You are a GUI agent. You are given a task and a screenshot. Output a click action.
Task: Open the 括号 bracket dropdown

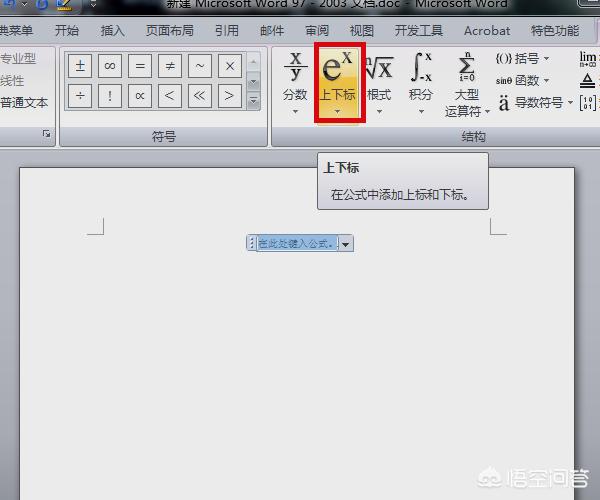(522, 59)
